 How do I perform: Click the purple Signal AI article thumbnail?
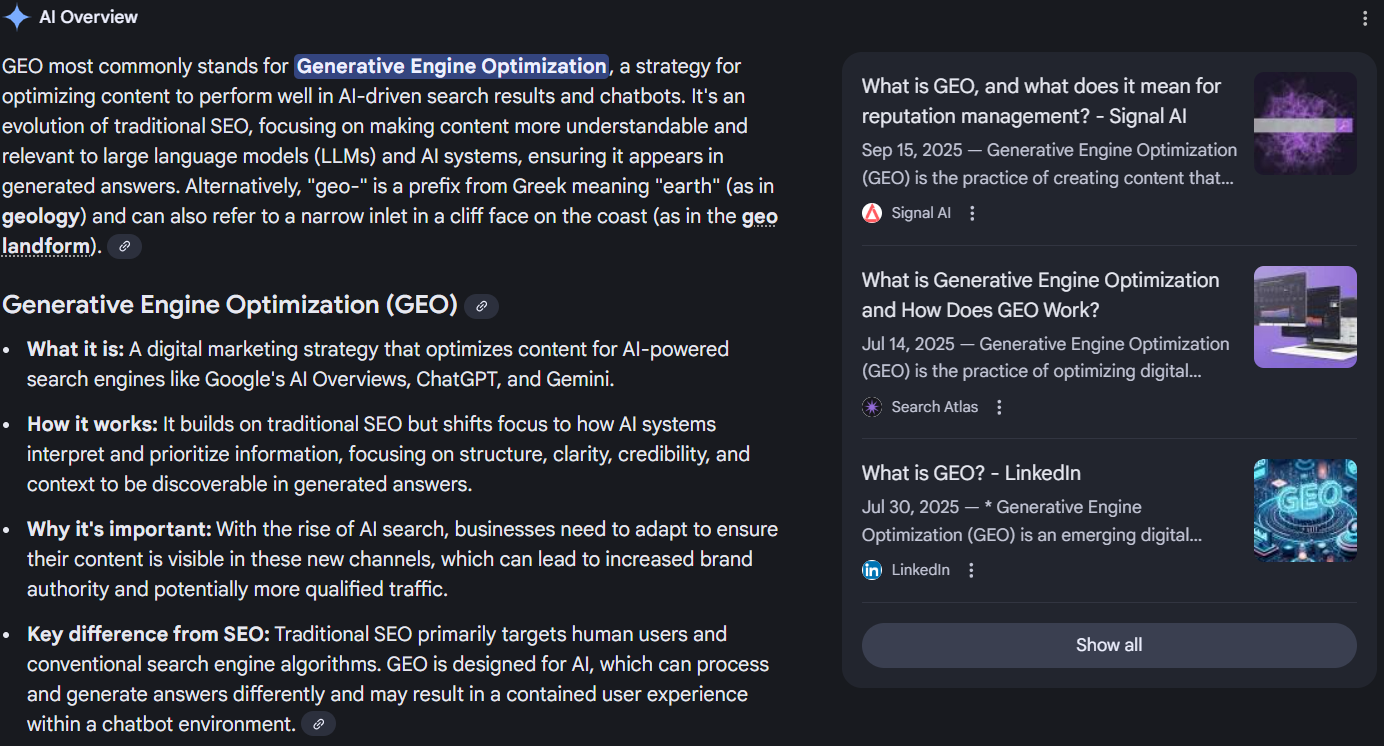point(1305,123)
